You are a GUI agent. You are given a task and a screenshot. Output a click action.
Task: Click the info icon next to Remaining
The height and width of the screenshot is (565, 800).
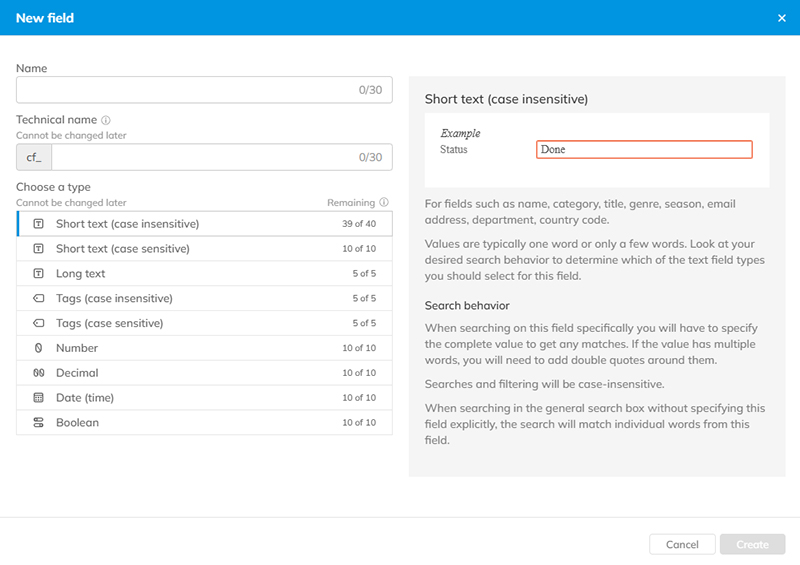tap(384, 202)
